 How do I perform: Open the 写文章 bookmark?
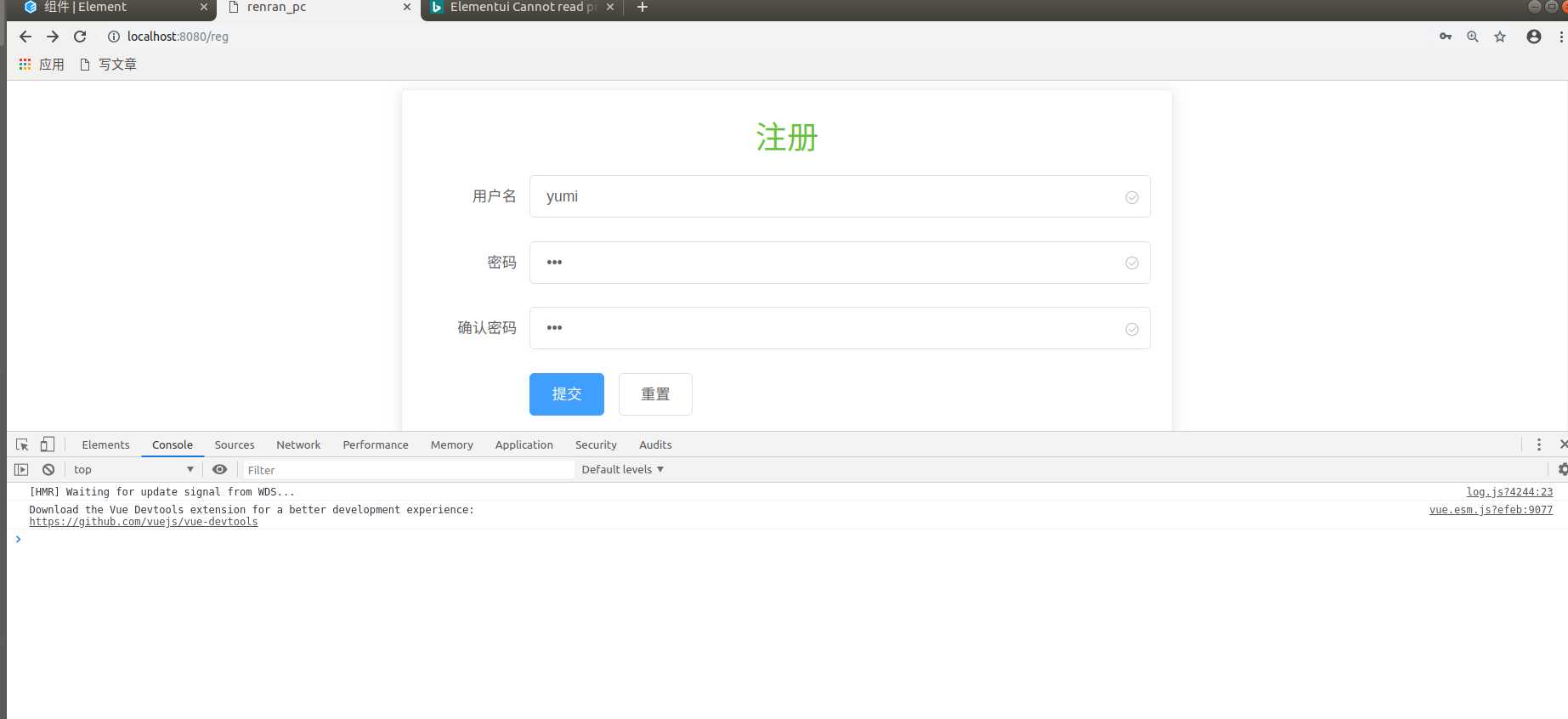(108, 65)
